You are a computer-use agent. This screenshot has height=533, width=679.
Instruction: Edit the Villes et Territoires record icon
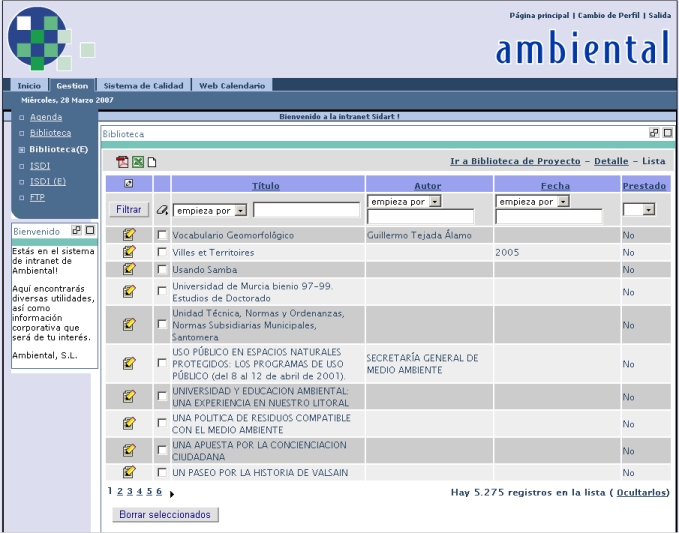[x=129, y=252]
